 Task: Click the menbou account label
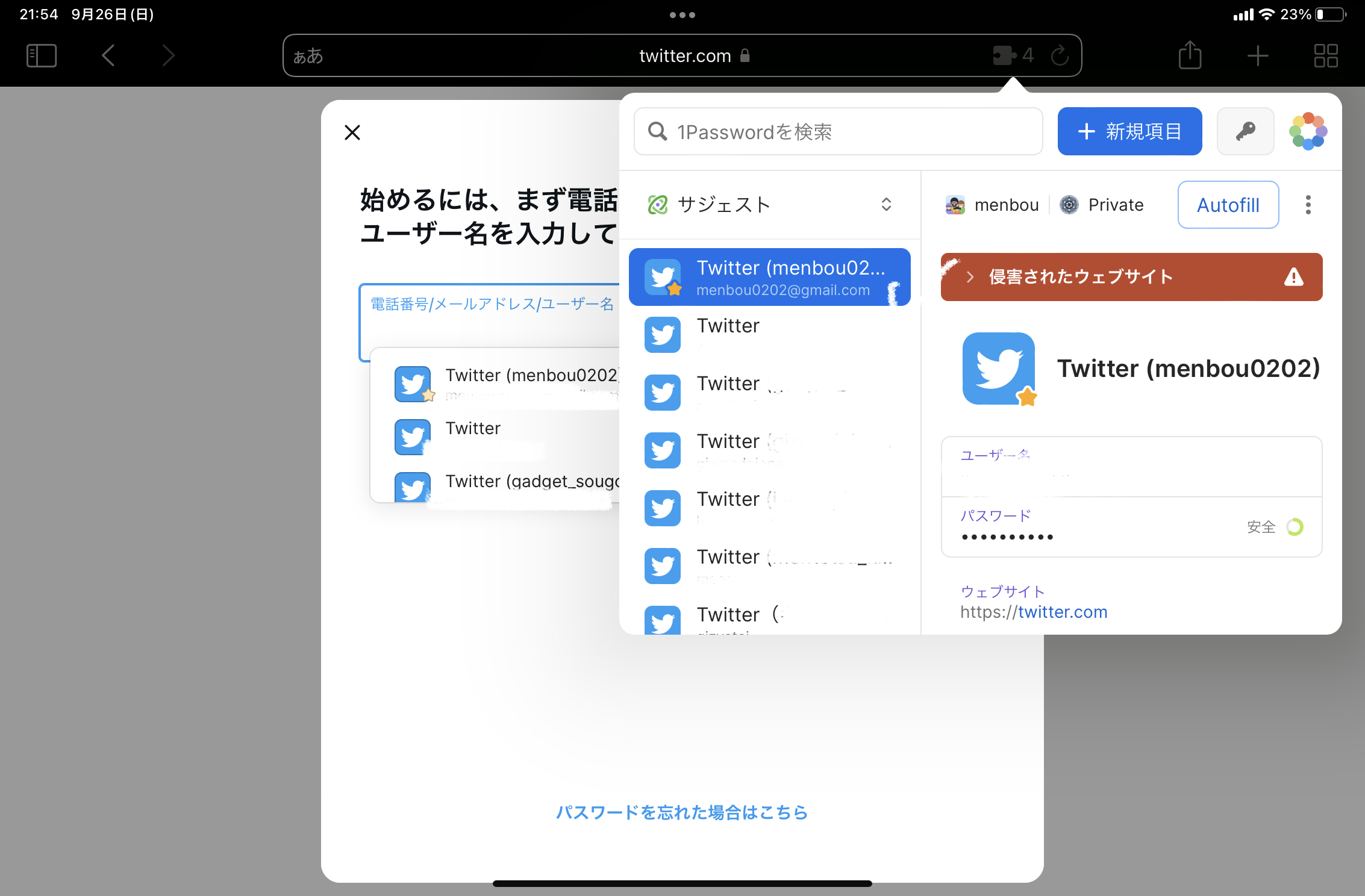[x=993, y=205]
